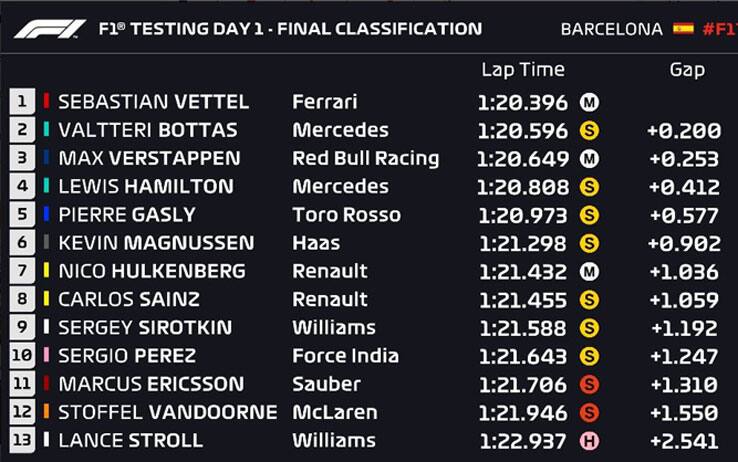Click Bottas's yellow soft tyre icon
738x462 pixels.
pyautogui.click(x=589, y=130)
